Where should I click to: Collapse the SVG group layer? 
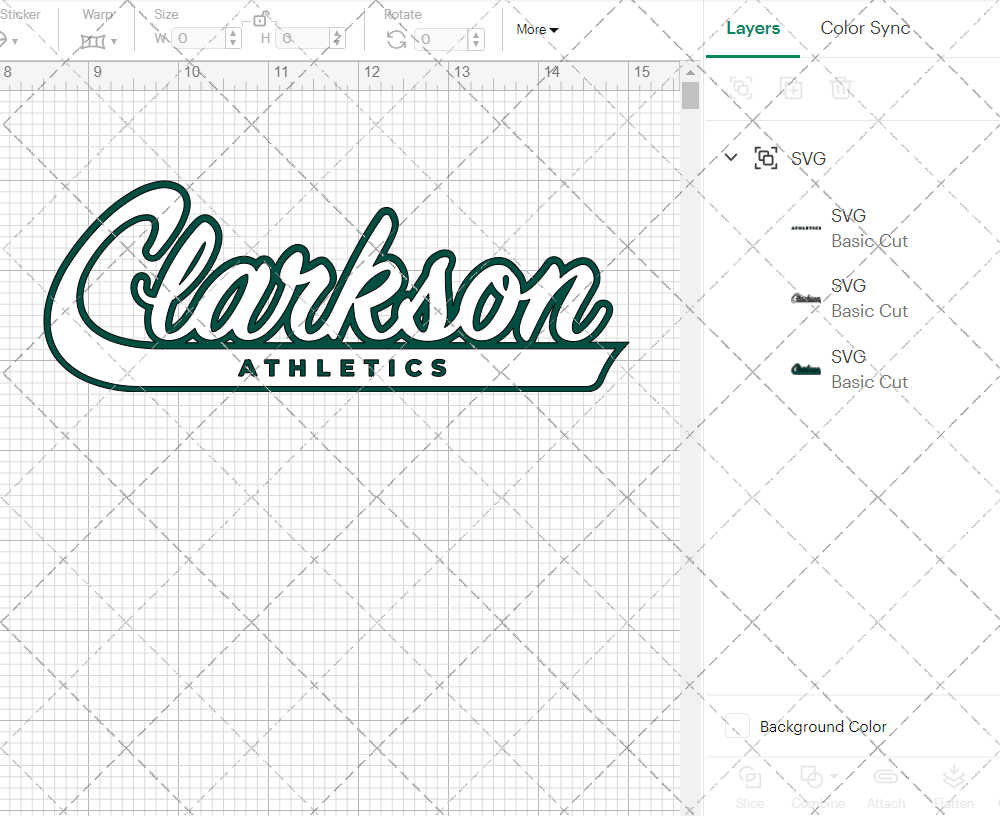point(730,157)
